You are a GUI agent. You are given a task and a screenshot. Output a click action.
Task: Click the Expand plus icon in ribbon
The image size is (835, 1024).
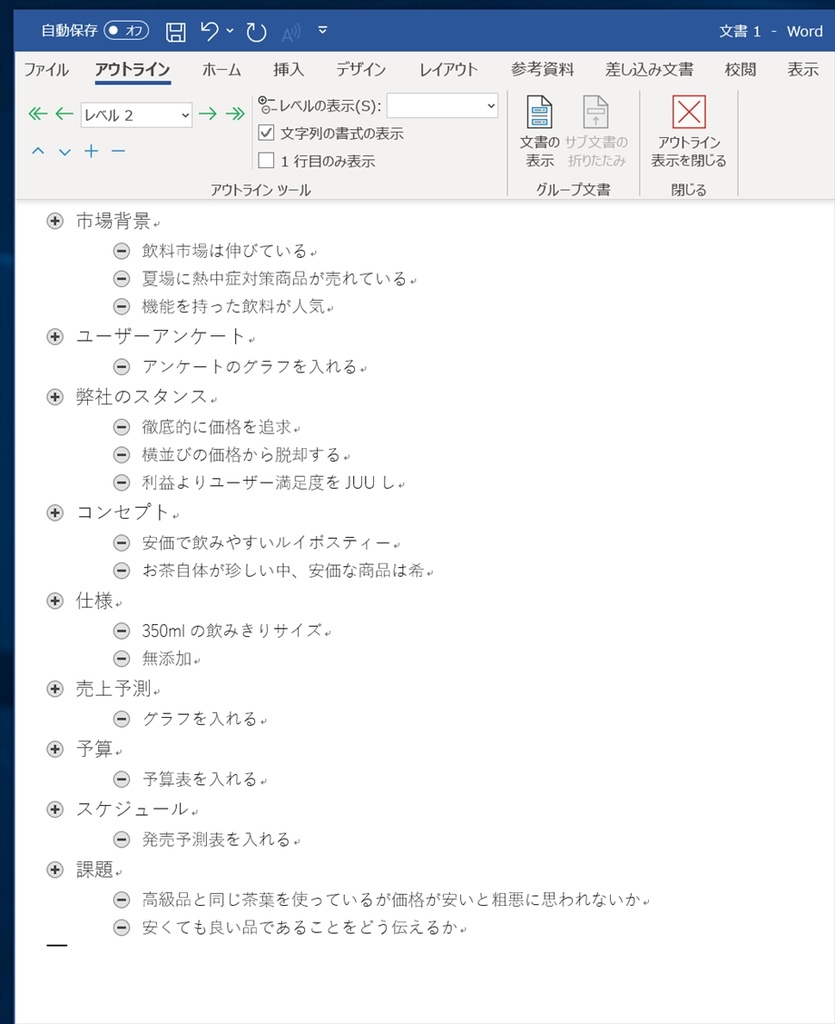(91, 152)
